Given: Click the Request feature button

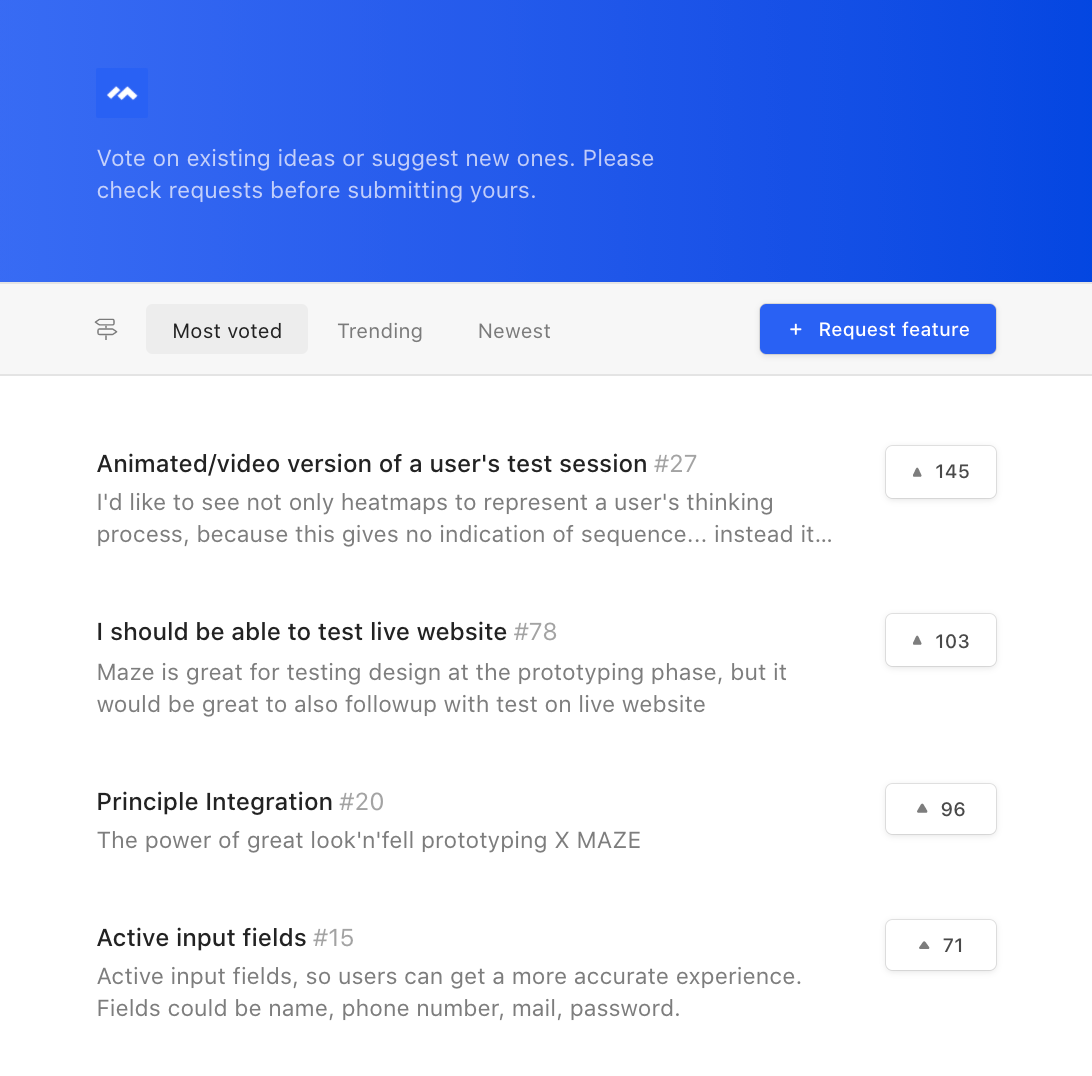Looking at the screenshot, I should (x=878, y=329).
